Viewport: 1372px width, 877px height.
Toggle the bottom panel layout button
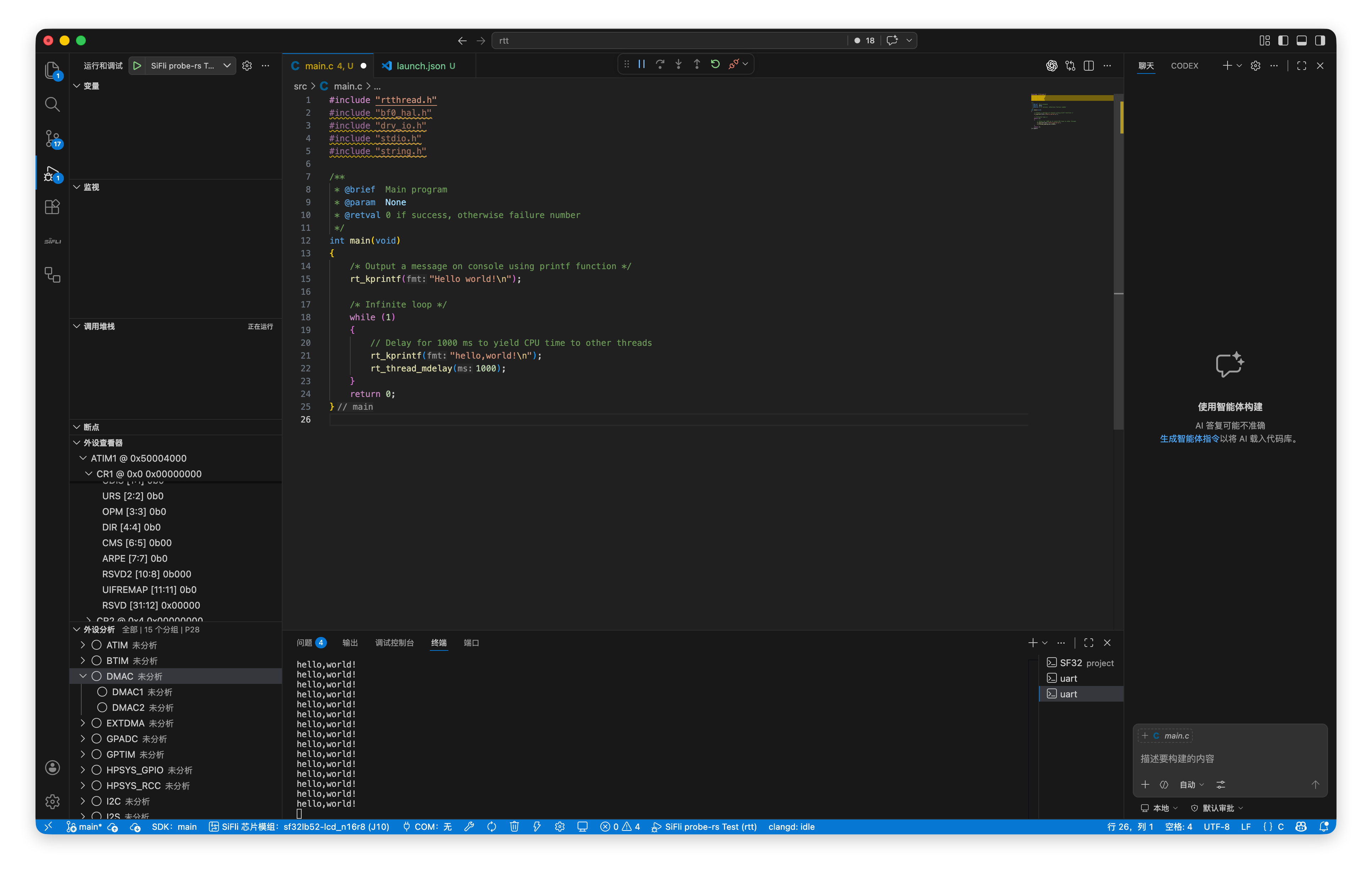point(1301,40)
